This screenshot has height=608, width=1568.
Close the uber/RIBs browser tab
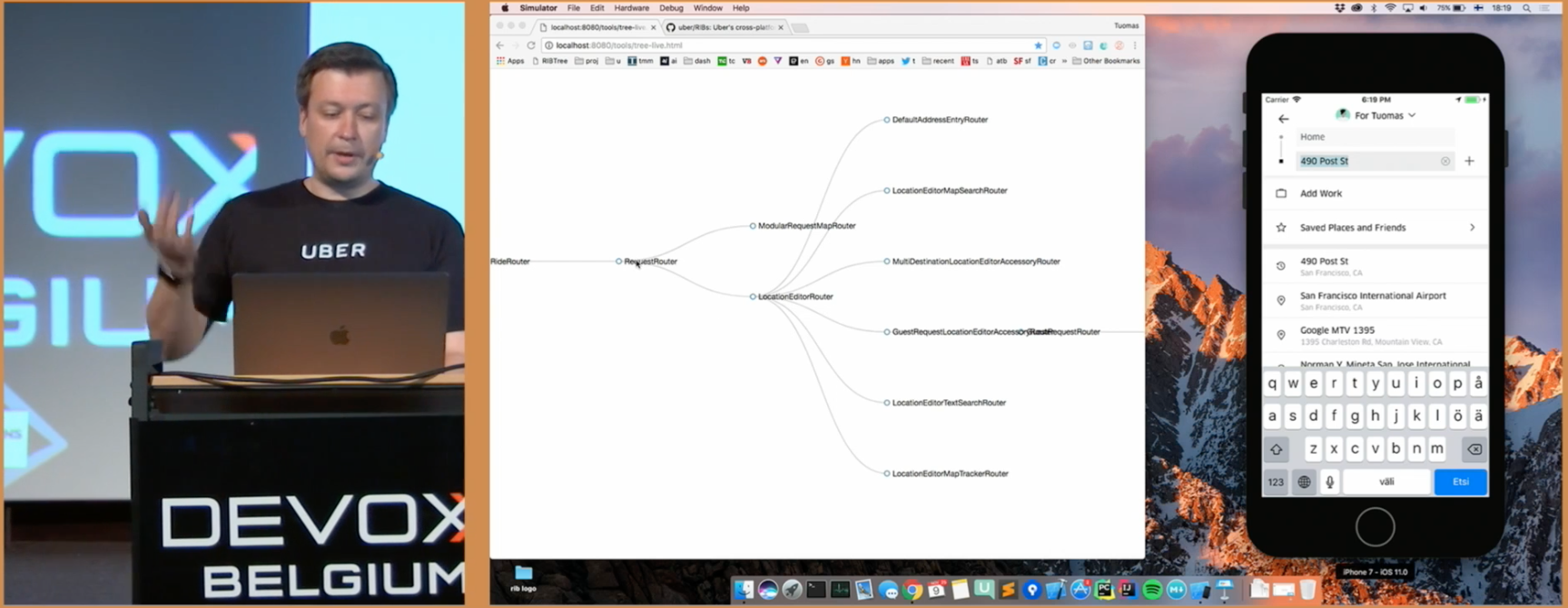pos(780,27)
